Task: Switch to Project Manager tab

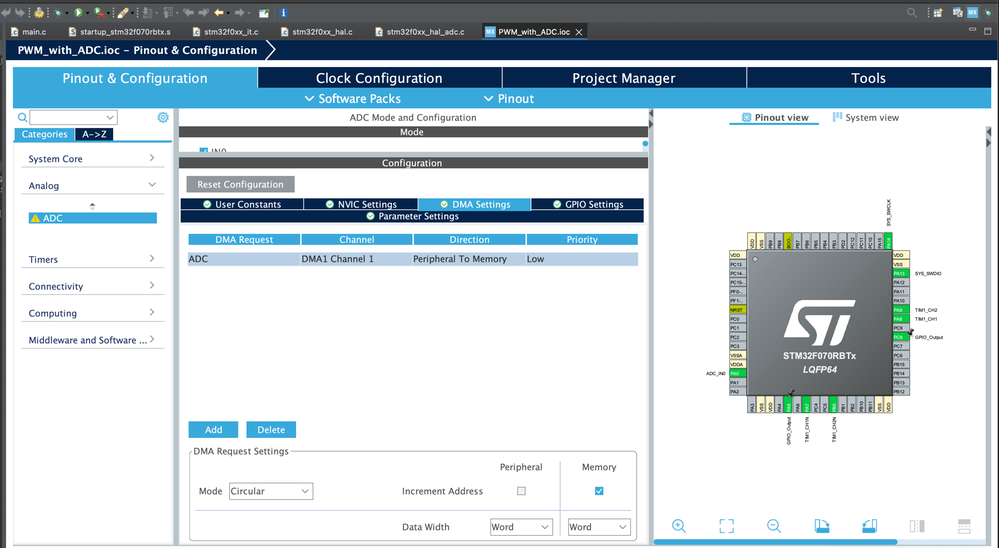Action: (624, 78)
